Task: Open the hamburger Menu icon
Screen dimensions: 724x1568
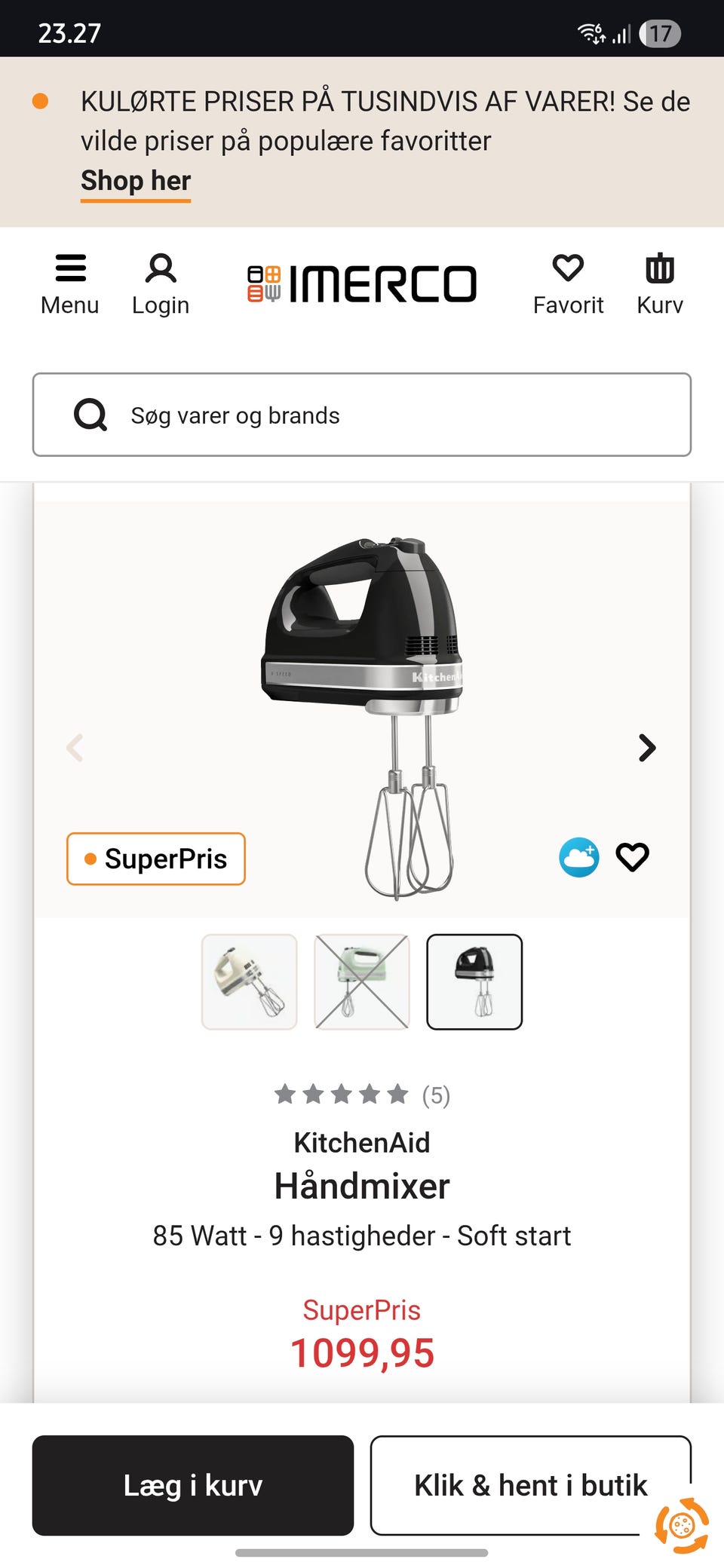Action: 70,269
